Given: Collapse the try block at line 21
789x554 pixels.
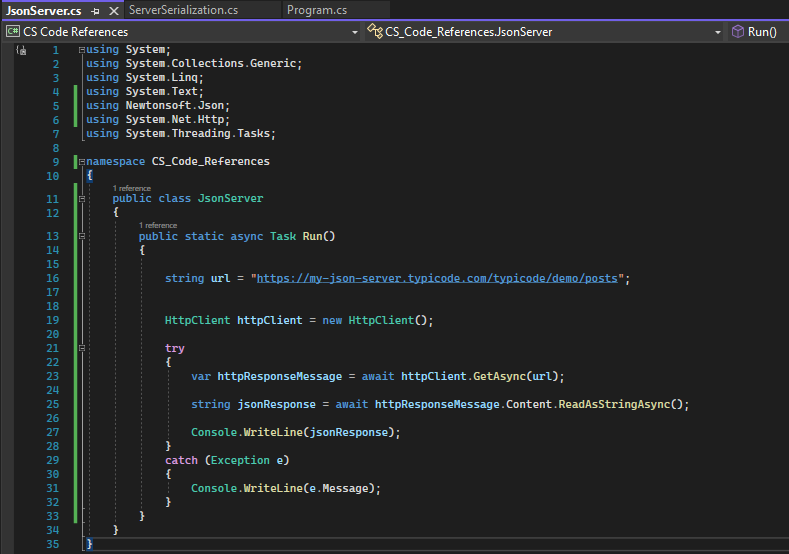Looking at the screenshot, I should (82, 348).
